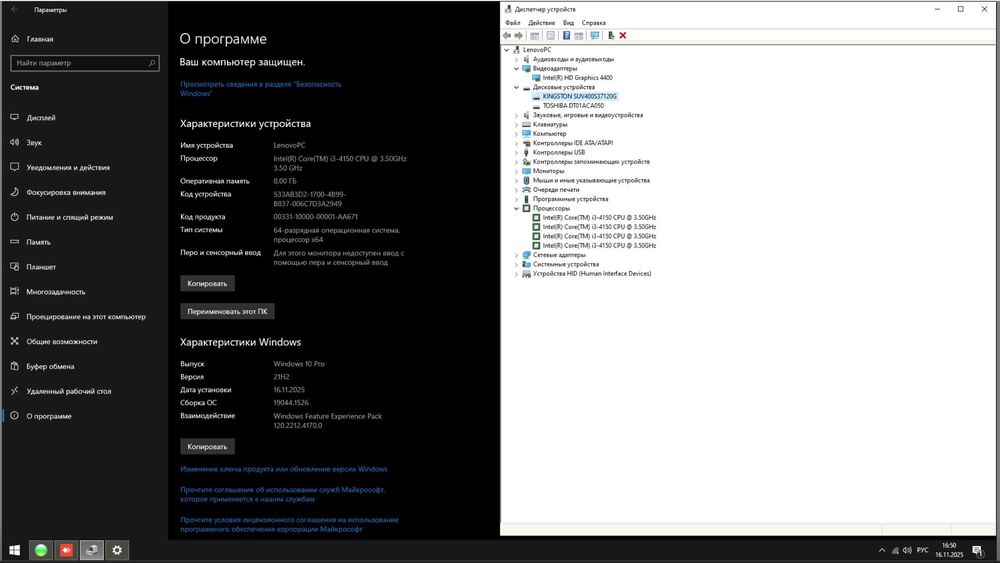Select the KINGSTON SUV400S37120G disk
This screenshot has height=563, width=1000.
pos(579,96)
